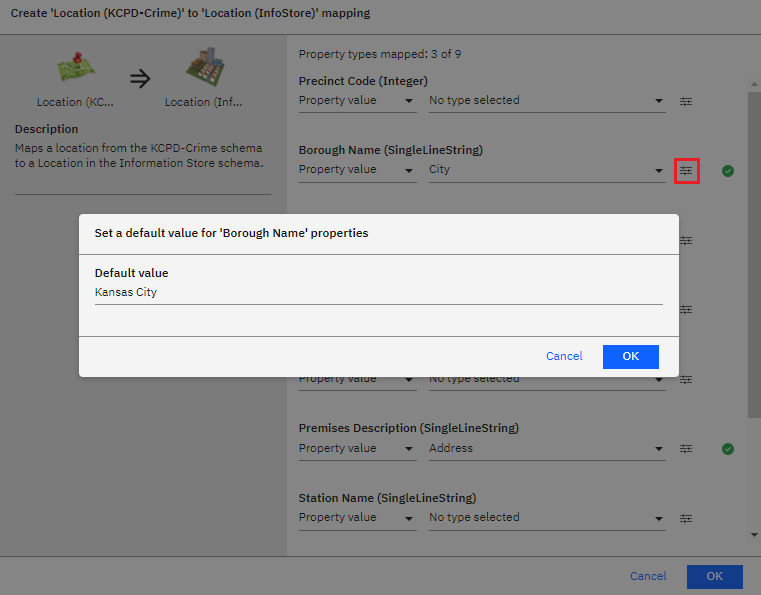Open default value settings for Precinct Code

686,101
